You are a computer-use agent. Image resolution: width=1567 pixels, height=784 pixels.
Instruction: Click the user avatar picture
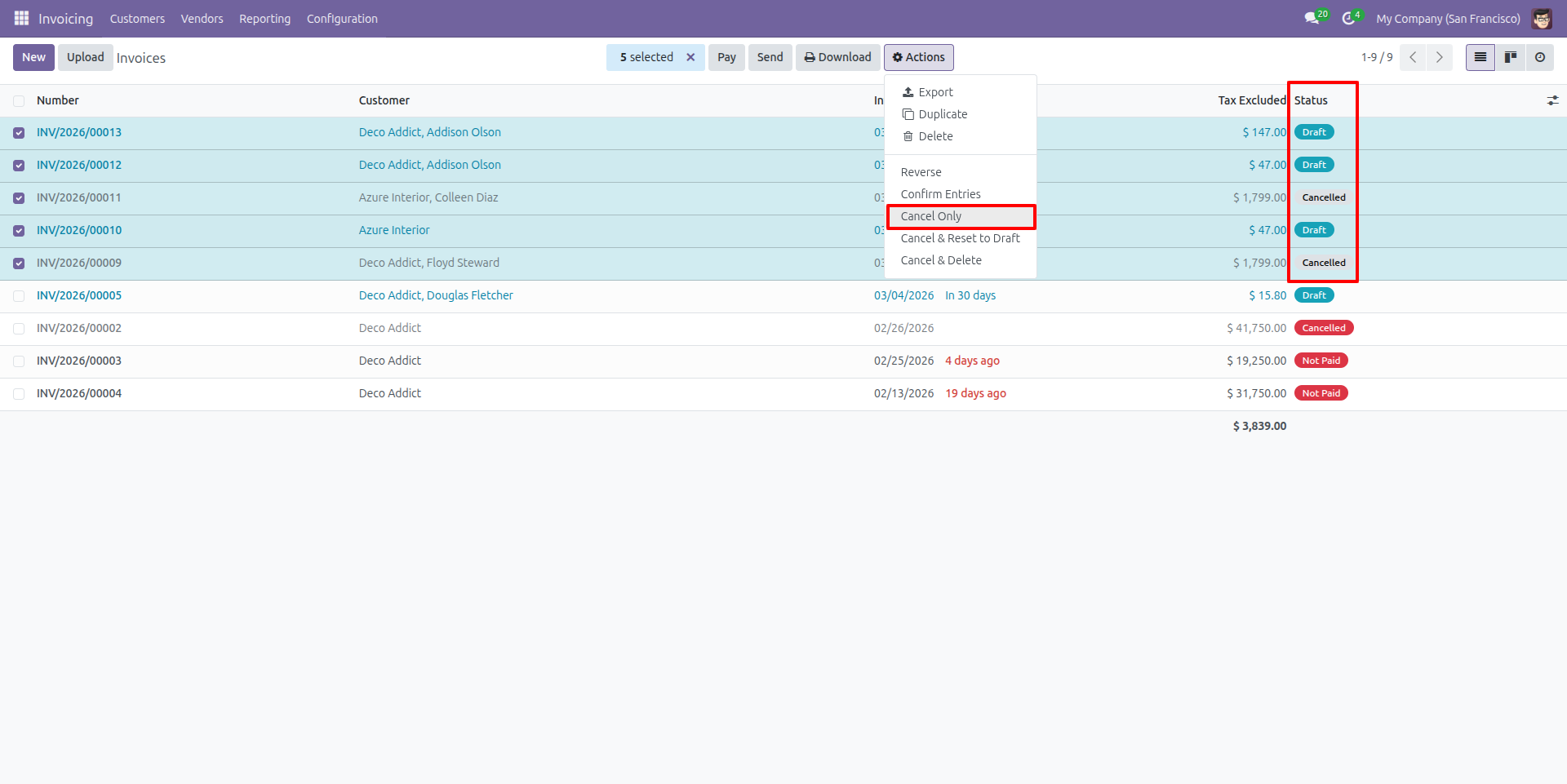(x=1542, y=18)
